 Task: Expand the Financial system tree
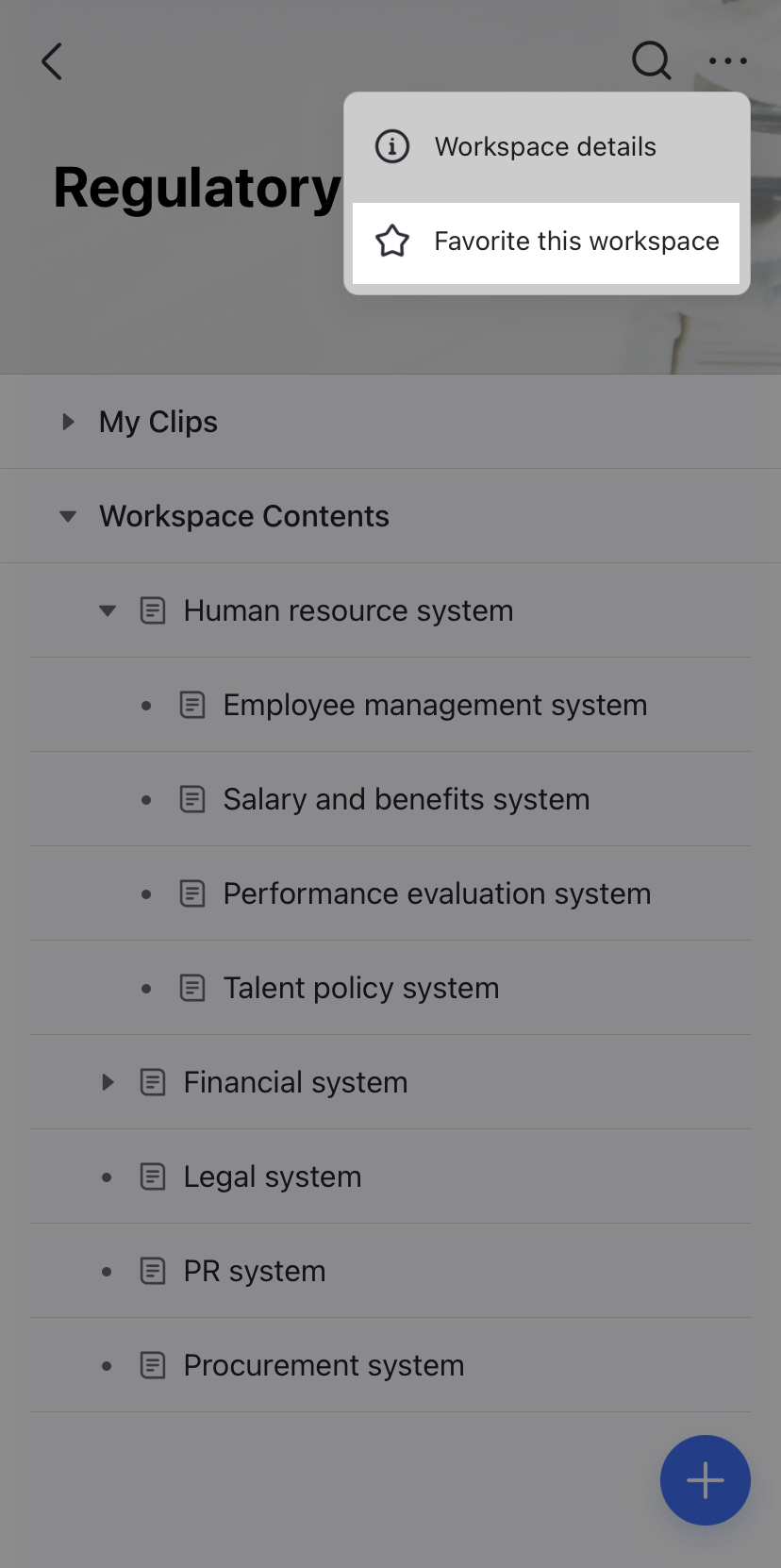point(108,1082)
